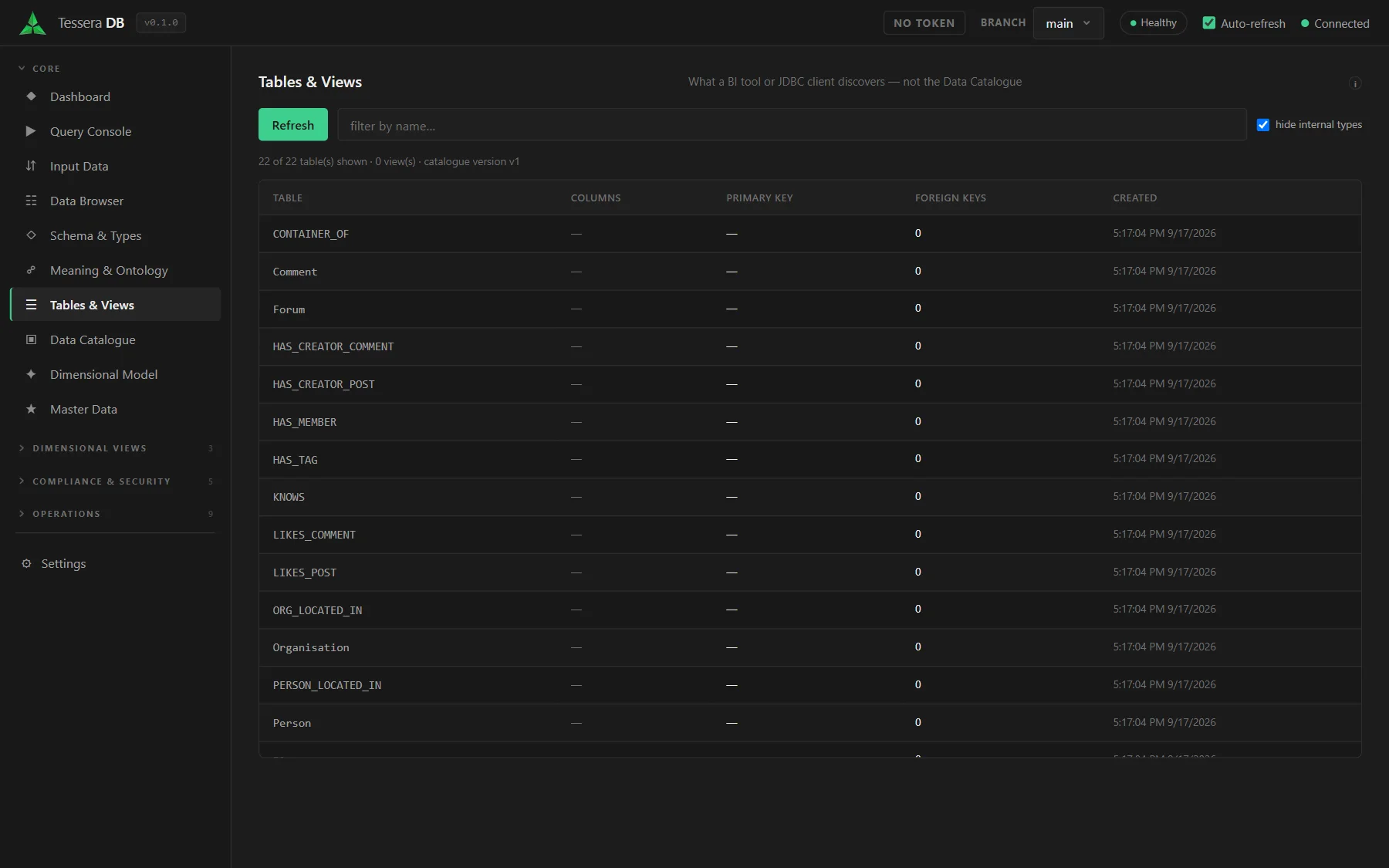This screenshot has height=868, width=1389.
Task: Open Schema & Types page
Action: point(116,235)
